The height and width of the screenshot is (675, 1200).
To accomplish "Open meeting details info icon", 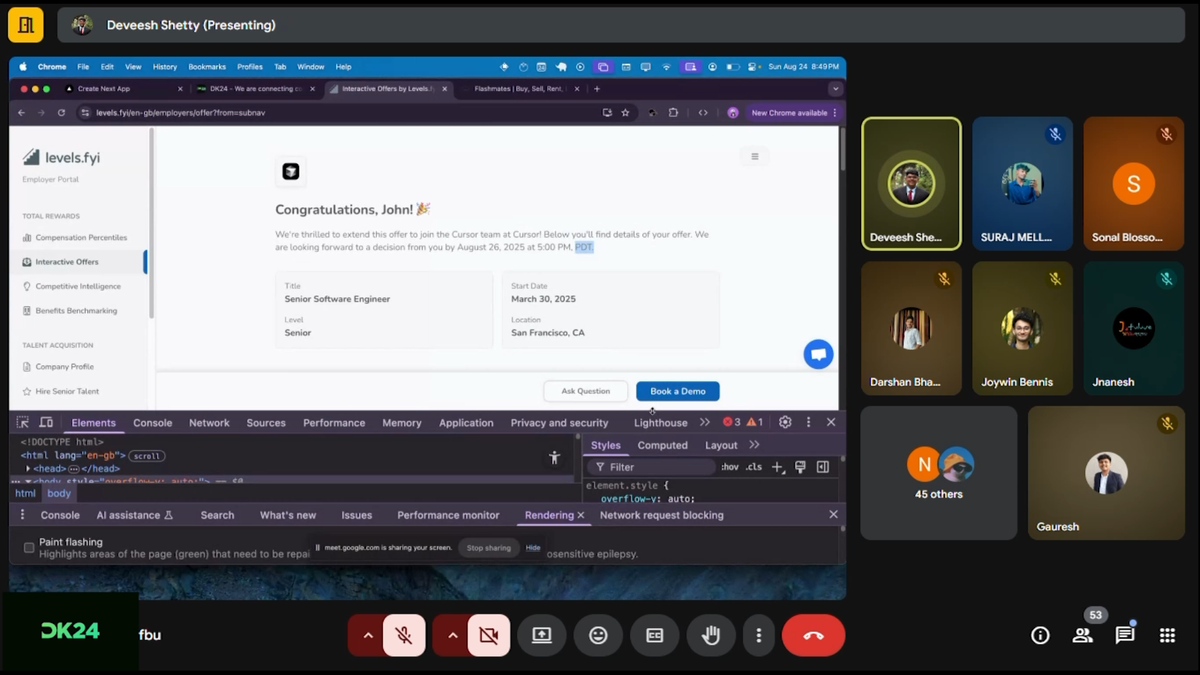I will tap(1040, 635).
